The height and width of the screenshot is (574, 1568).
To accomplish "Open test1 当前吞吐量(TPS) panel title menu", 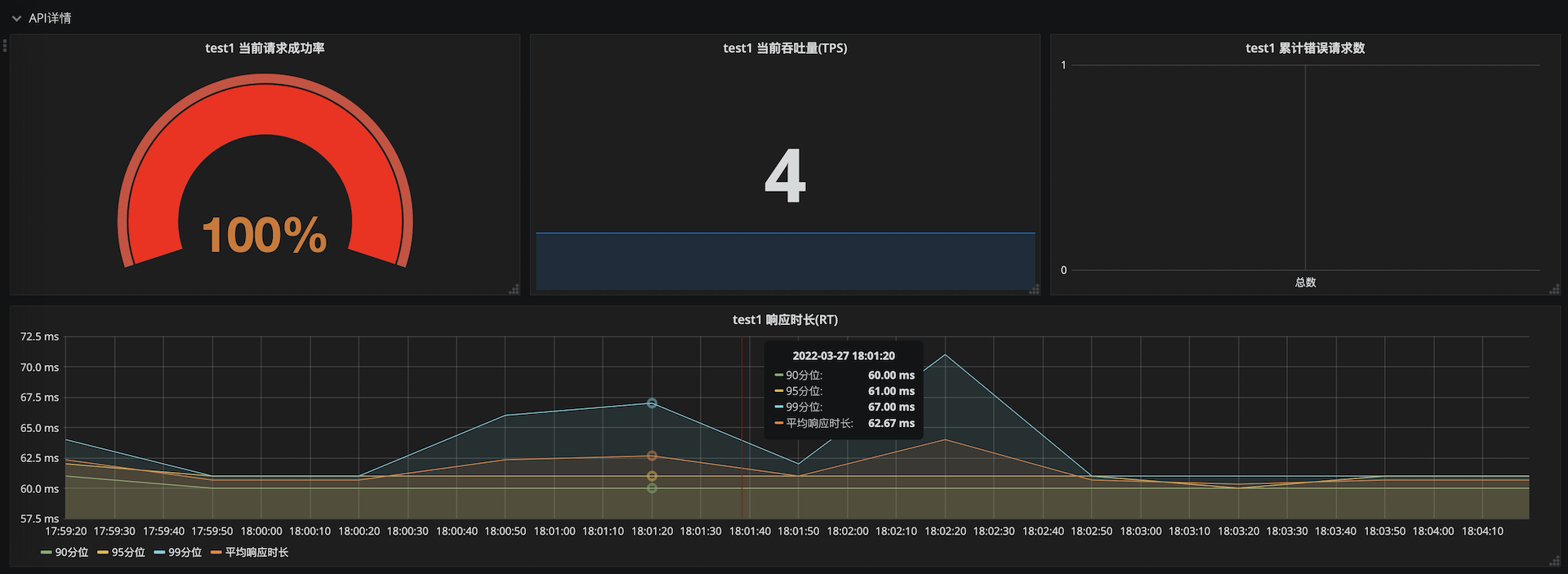I will [785, 48].
